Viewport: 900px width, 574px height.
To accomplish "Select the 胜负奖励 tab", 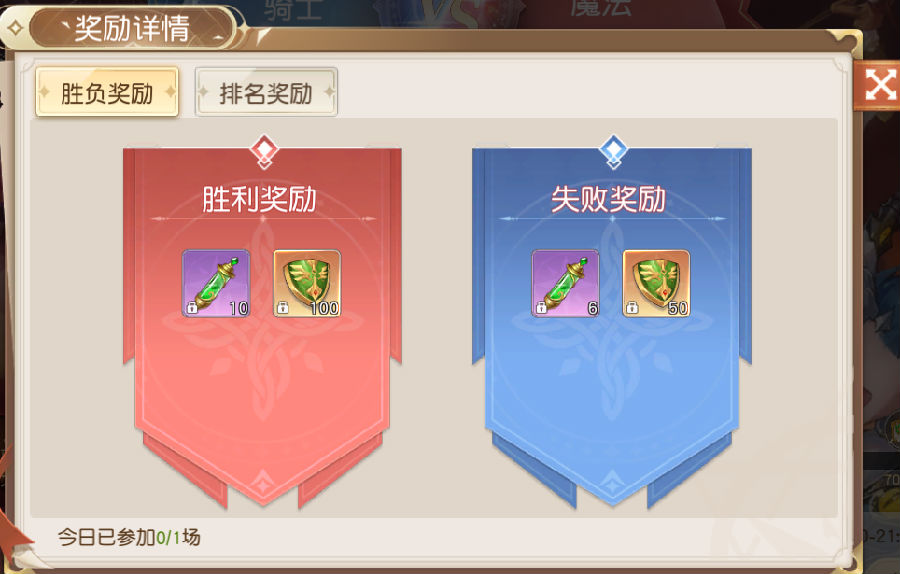I will 107,92.
